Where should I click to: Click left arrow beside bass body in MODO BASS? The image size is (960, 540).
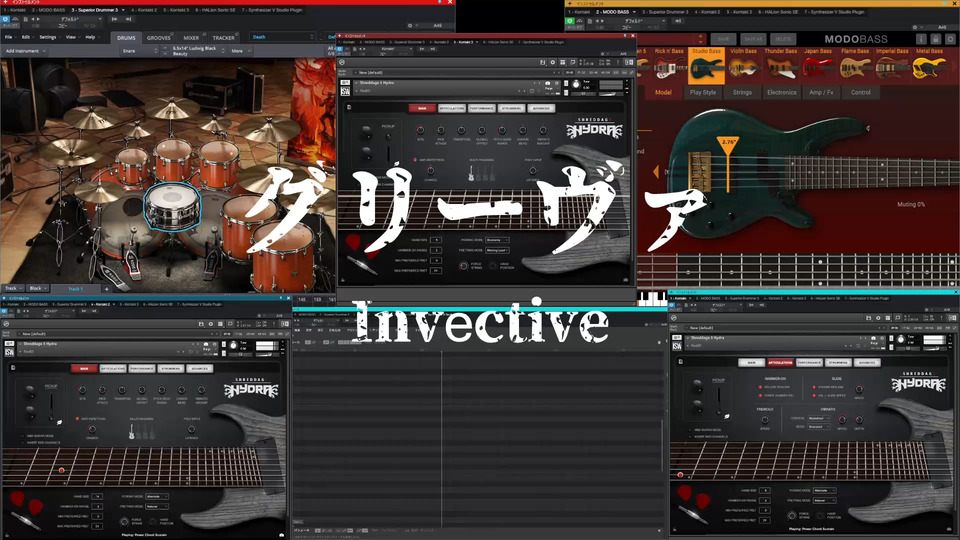(x=656, y=172)
